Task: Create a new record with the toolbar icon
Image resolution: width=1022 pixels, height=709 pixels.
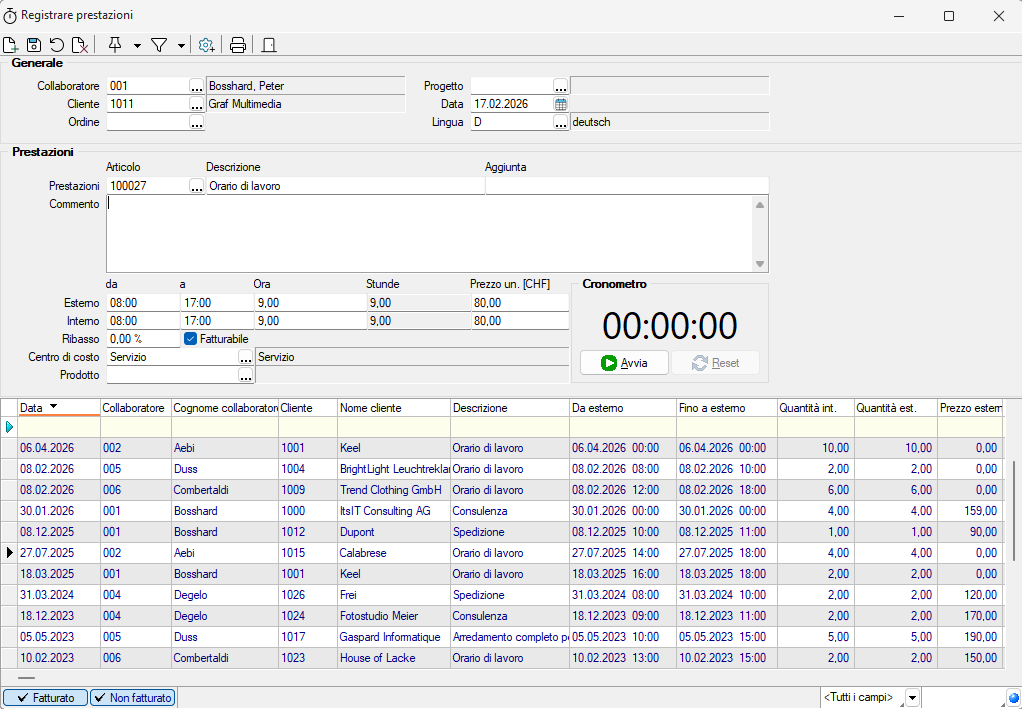Action: [11, 45]
